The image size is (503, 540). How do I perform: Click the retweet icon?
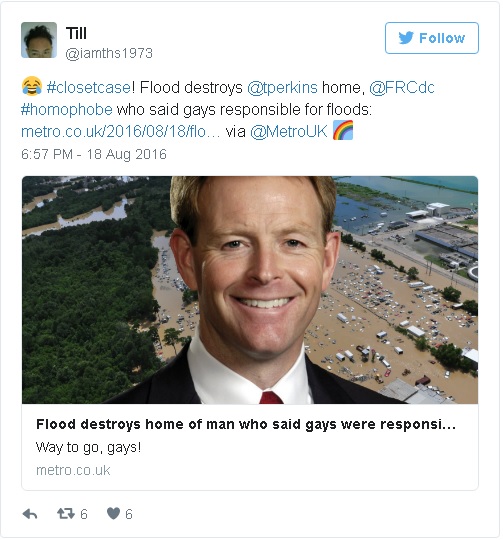click(65, 513)
